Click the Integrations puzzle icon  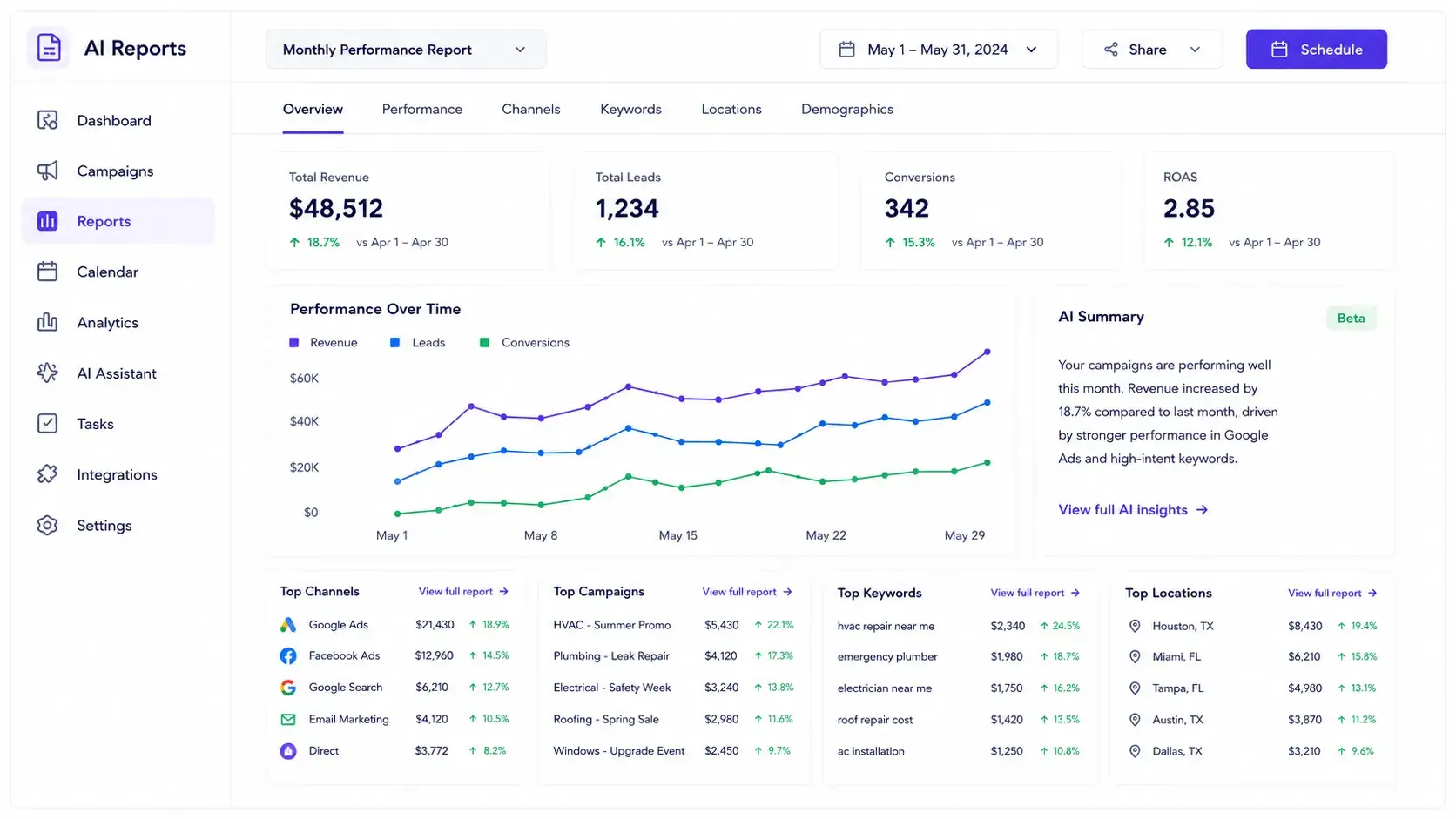point(48,474)
